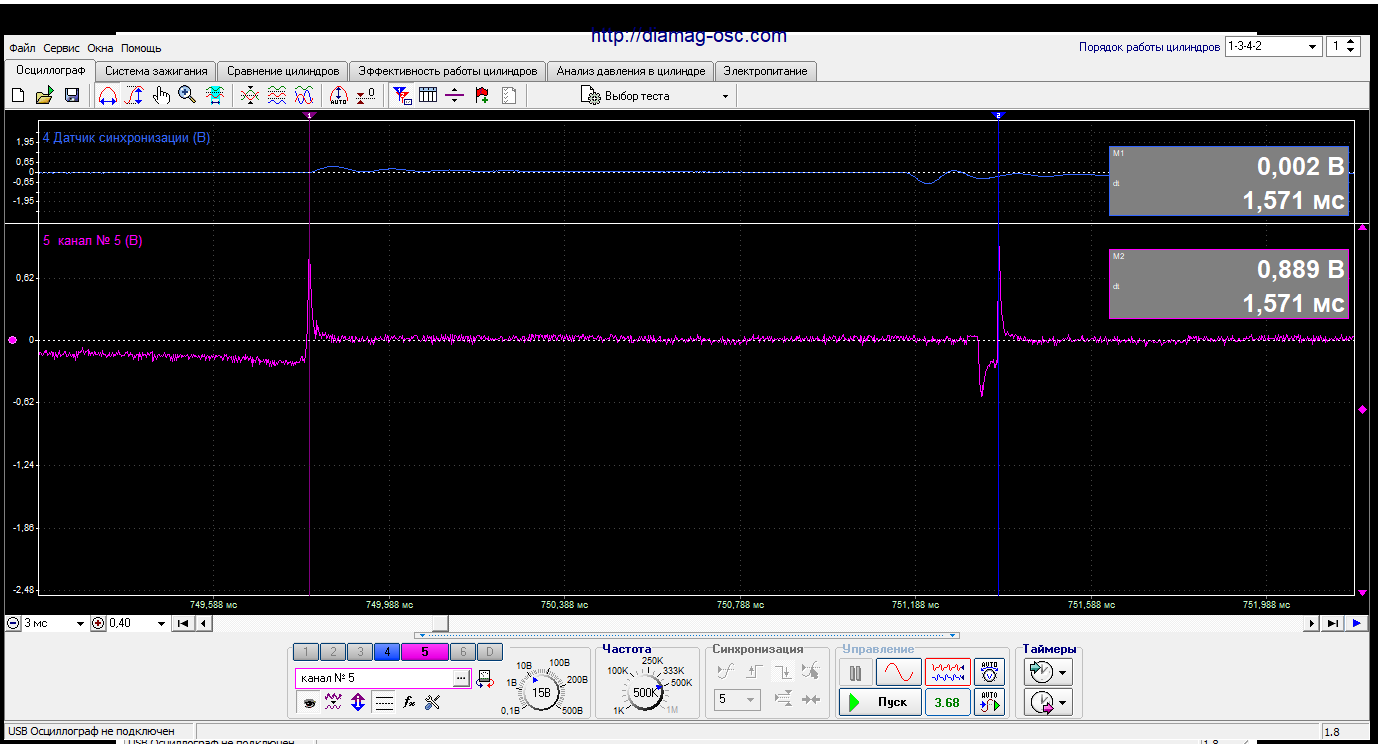Click the pause button in Управление

[x=855, y=673]
